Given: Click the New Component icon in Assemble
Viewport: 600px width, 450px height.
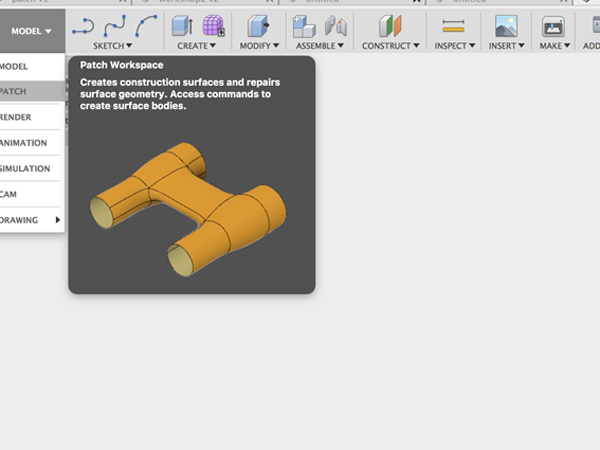Looking at the screenshot, I should click(x=304, y=26).
